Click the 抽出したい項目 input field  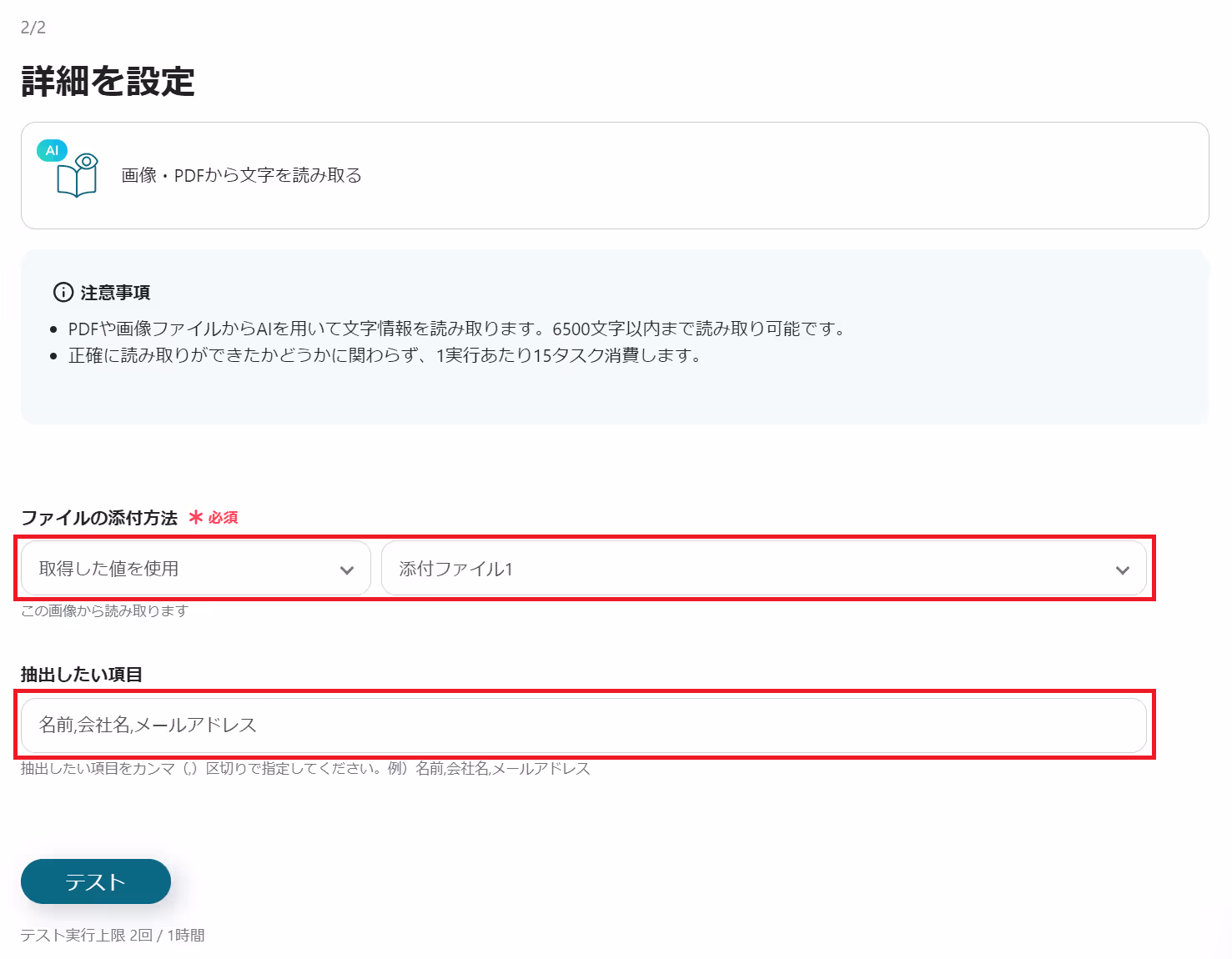584,726
